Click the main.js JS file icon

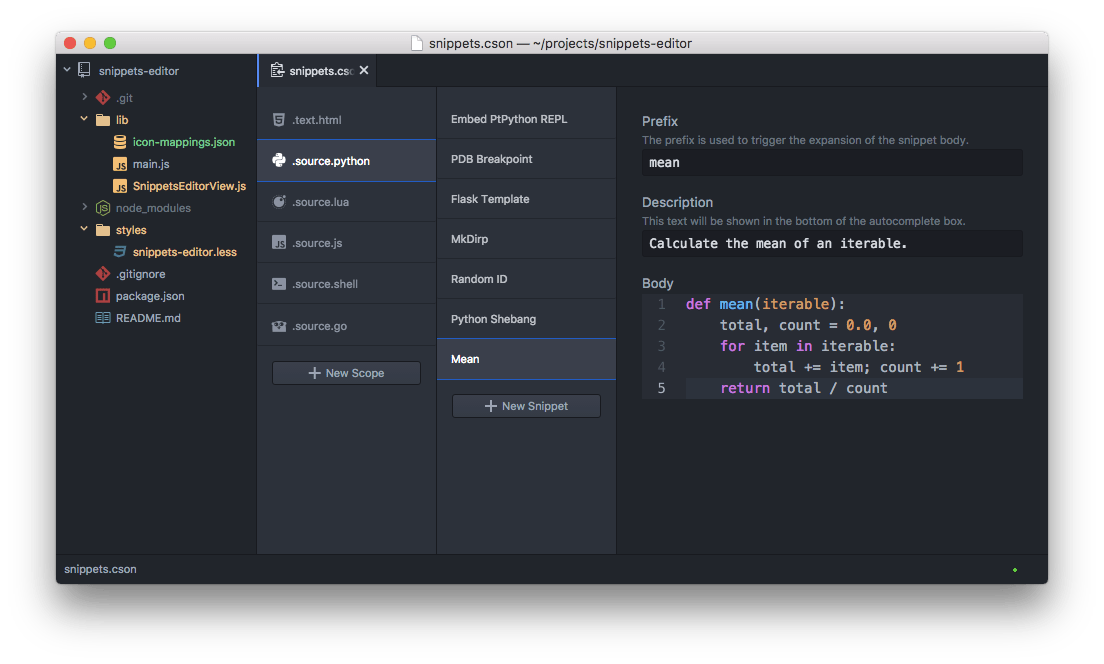click(x=120, y=164)
